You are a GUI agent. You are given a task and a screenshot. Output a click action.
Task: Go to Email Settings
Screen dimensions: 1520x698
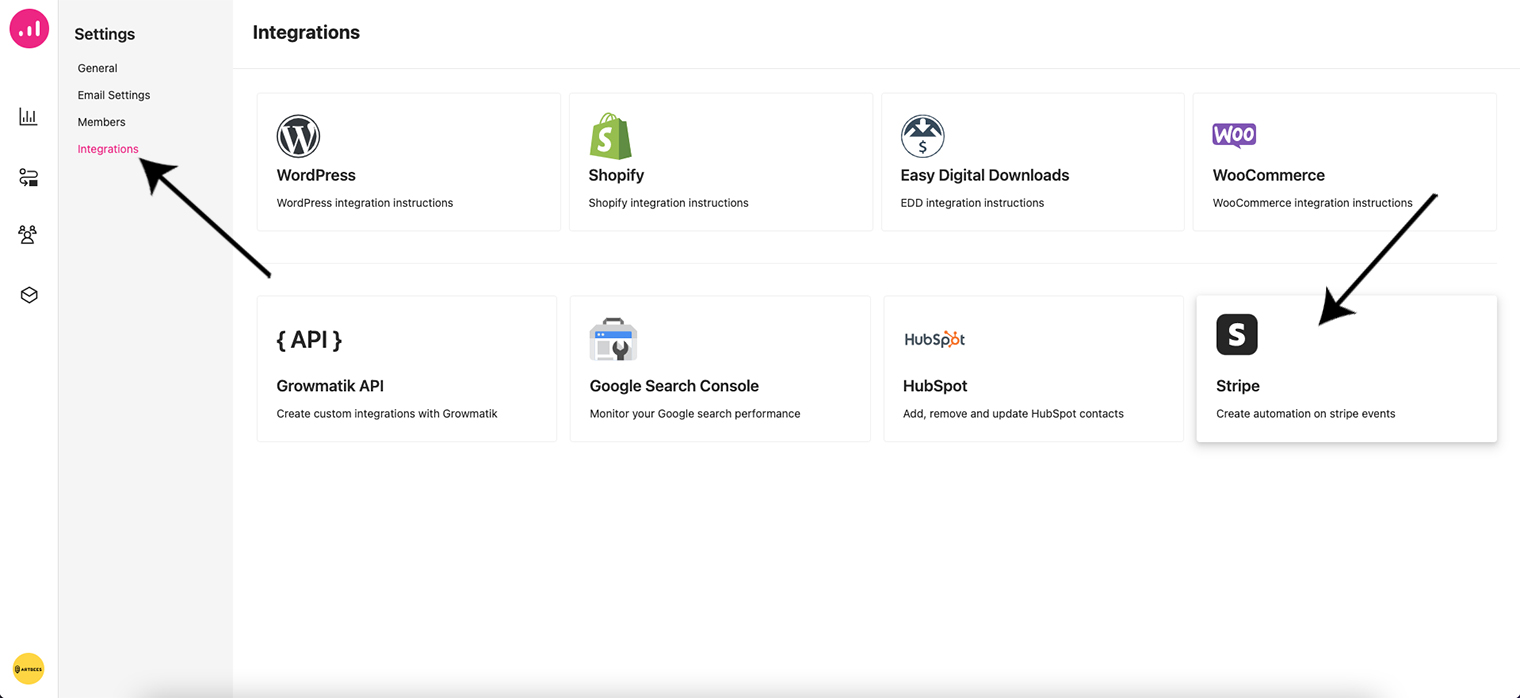tap(114, 95)
